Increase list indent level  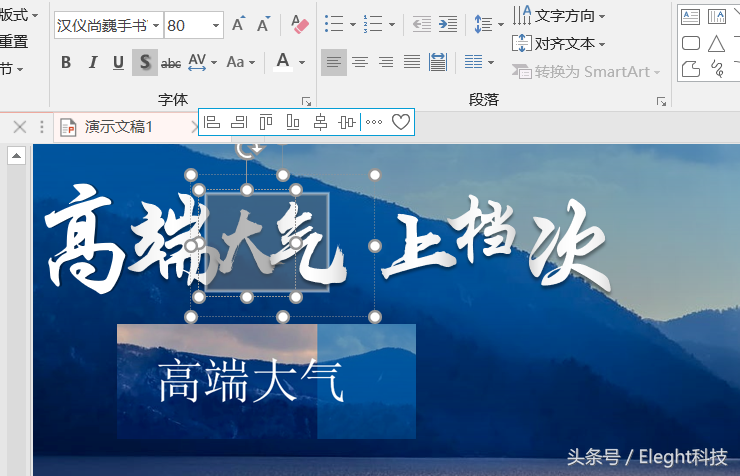[x=447, y=24]
